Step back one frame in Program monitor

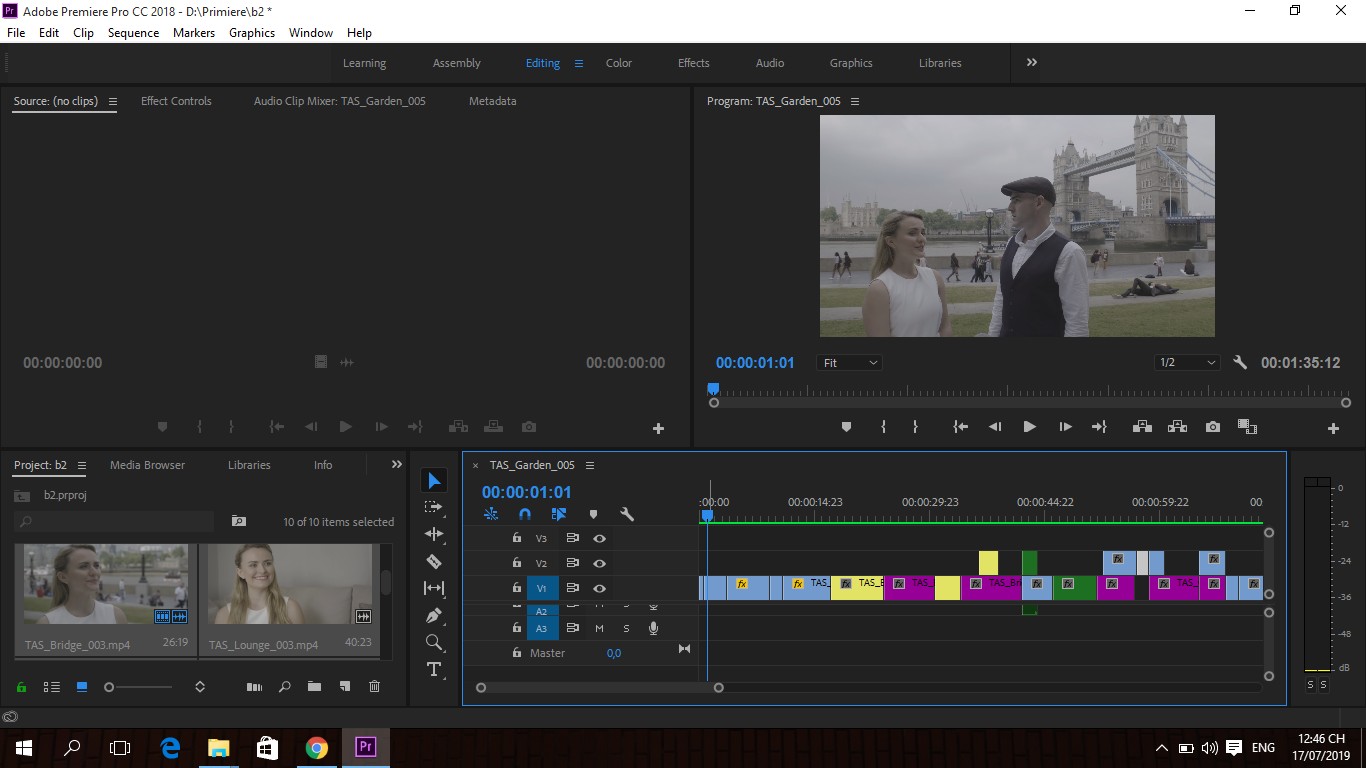(995, 427)
